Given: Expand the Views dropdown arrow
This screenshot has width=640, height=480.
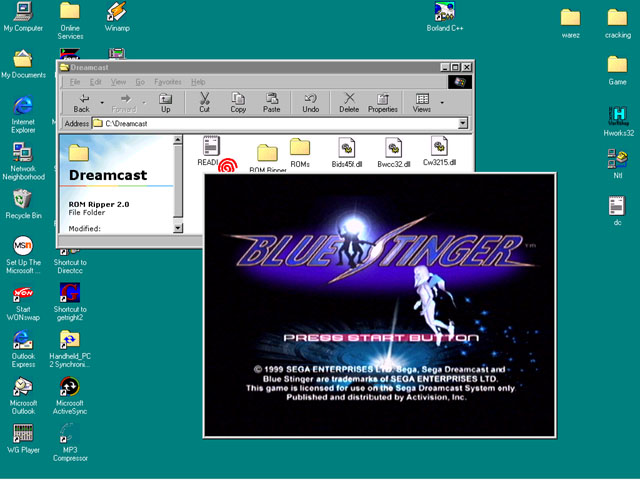Looking at the screenshot, I should point(442,103).
